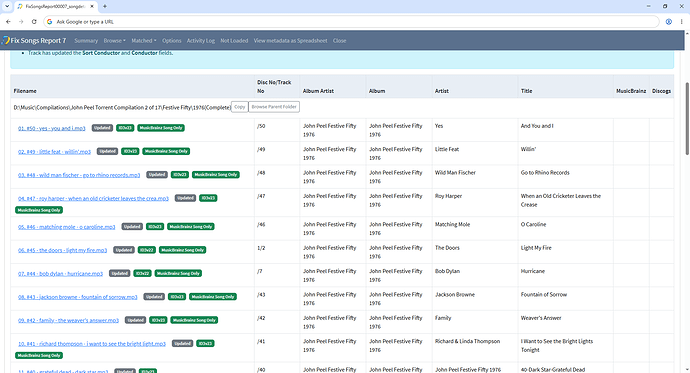Click the address bar URL field
Viewport: 690px width, 373px height.
coord(351,22)
